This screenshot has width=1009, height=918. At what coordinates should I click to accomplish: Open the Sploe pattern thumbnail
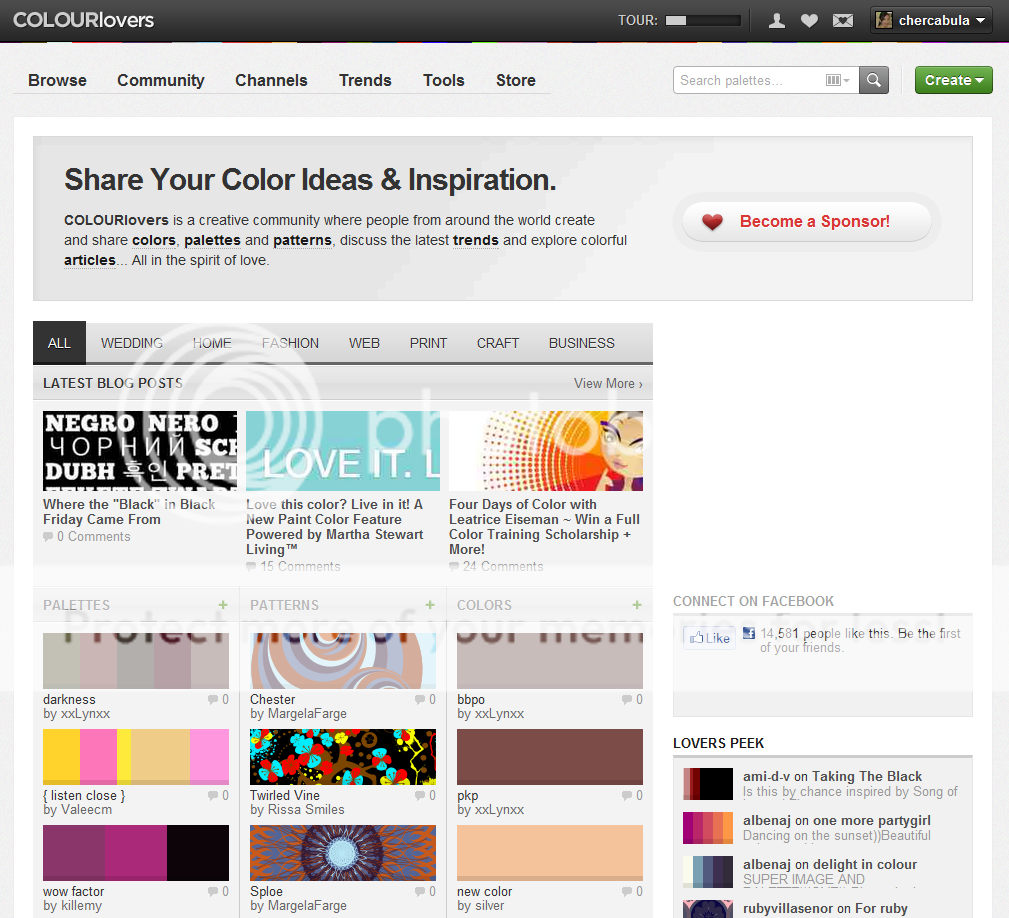(x=343, y=852)
